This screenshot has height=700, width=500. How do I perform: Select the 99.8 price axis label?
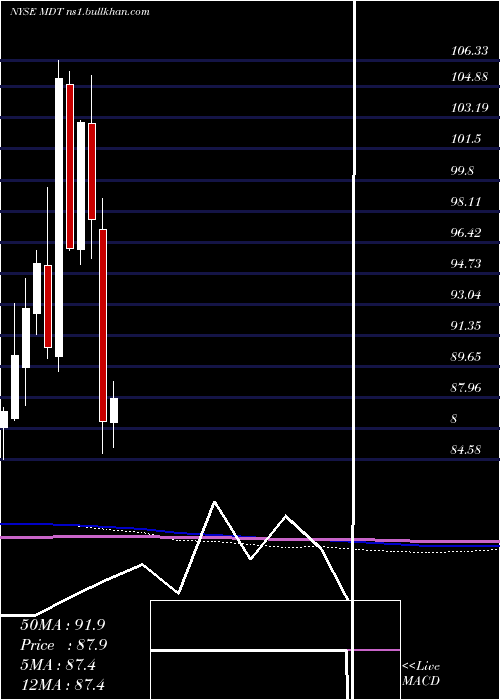pos(463,171)
